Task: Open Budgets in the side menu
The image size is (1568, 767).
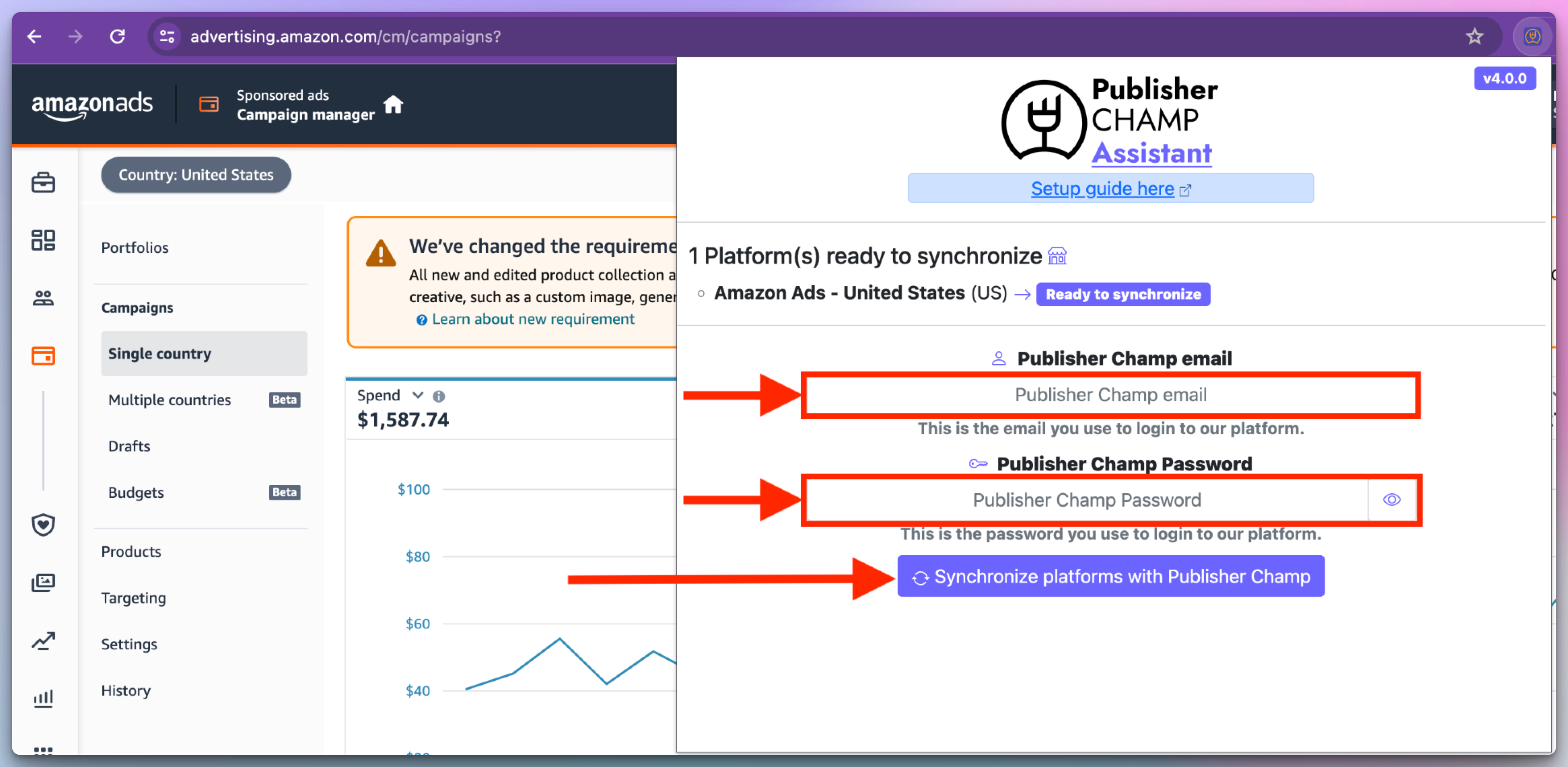Action: coord(136,492)
